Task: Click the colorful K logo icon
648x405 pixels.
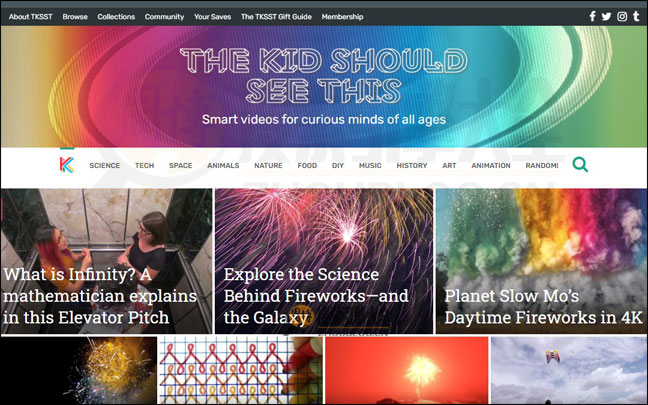Action: pyautogui.click(x=67, y=164)
